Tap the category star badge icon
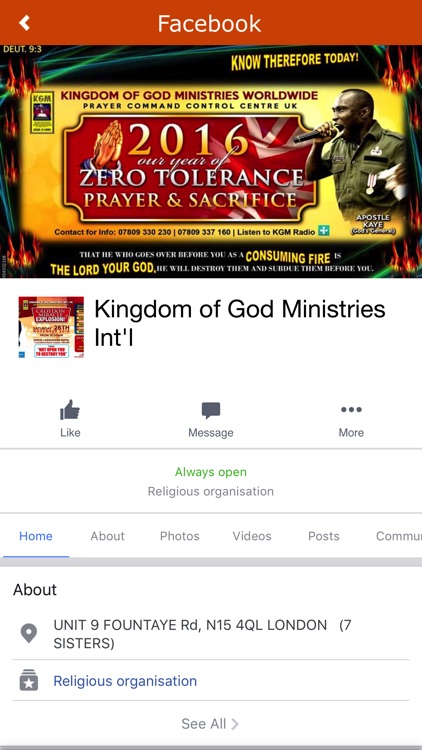The height and width of the screenshot is (750, 422). point(29,680)
